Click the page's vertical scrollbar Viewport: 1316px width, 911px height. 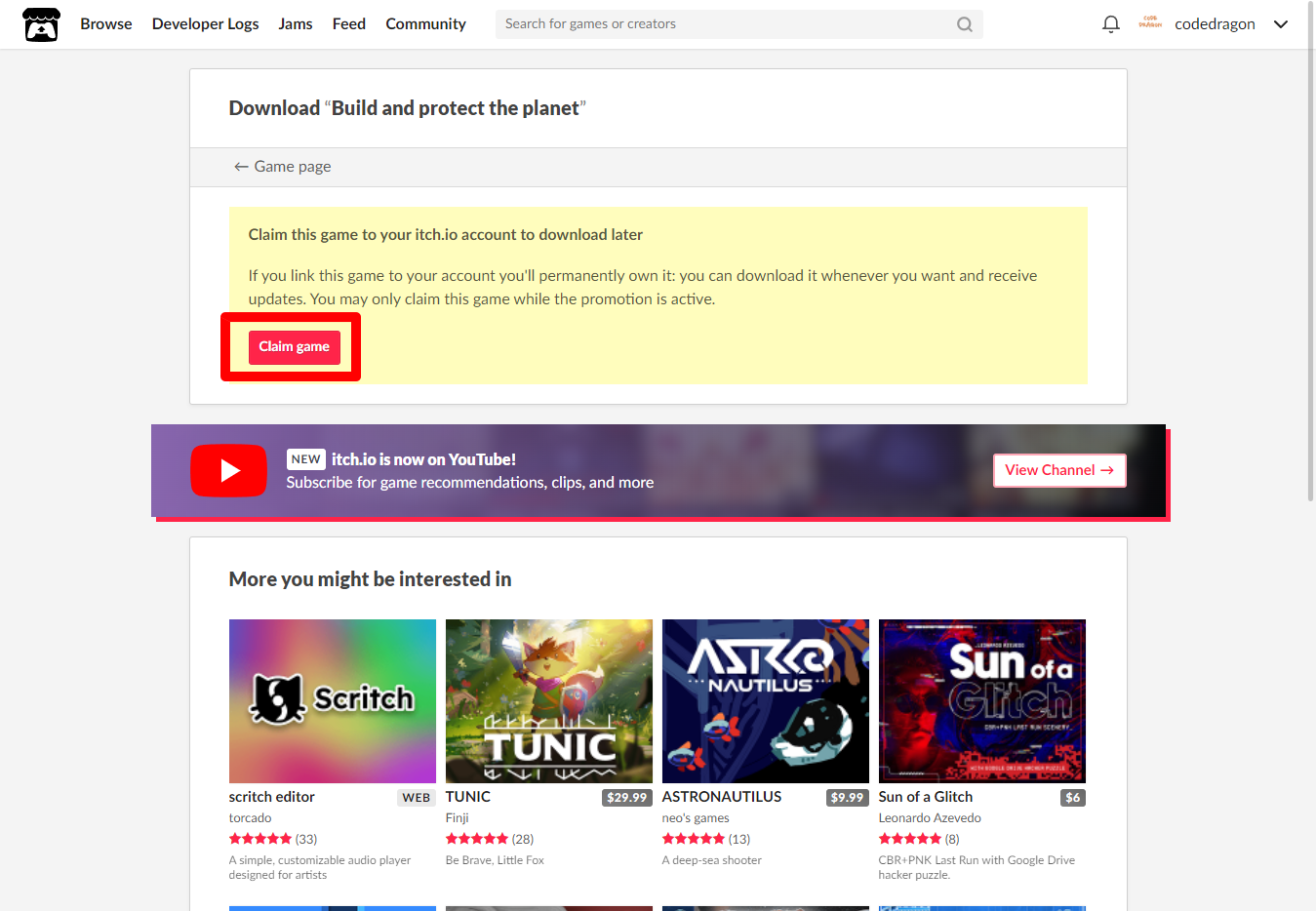point(1310,254)
